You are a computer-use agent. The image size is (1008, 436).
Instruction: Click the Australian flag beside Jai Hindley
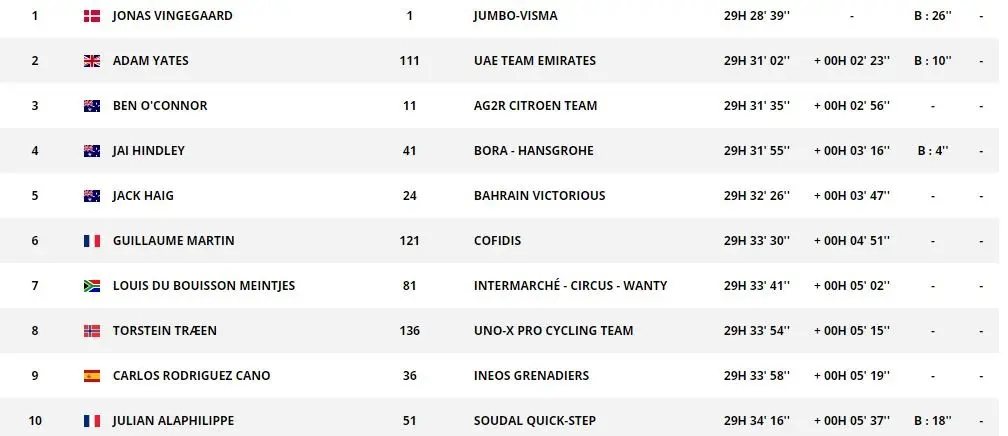[x=92, y=151]
